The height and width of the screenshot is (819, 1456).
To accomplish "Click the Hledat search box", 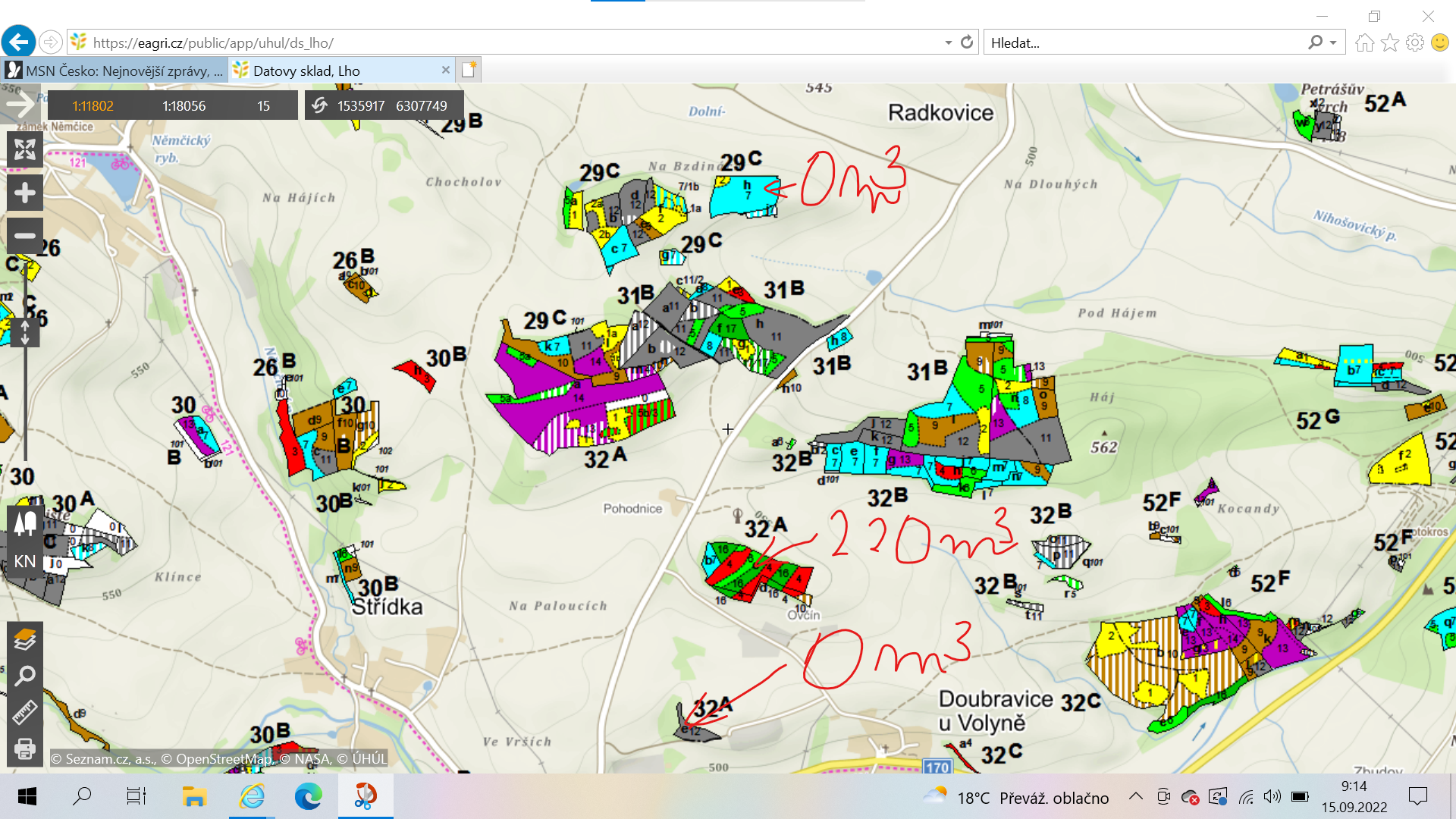I will point(1145,42).
